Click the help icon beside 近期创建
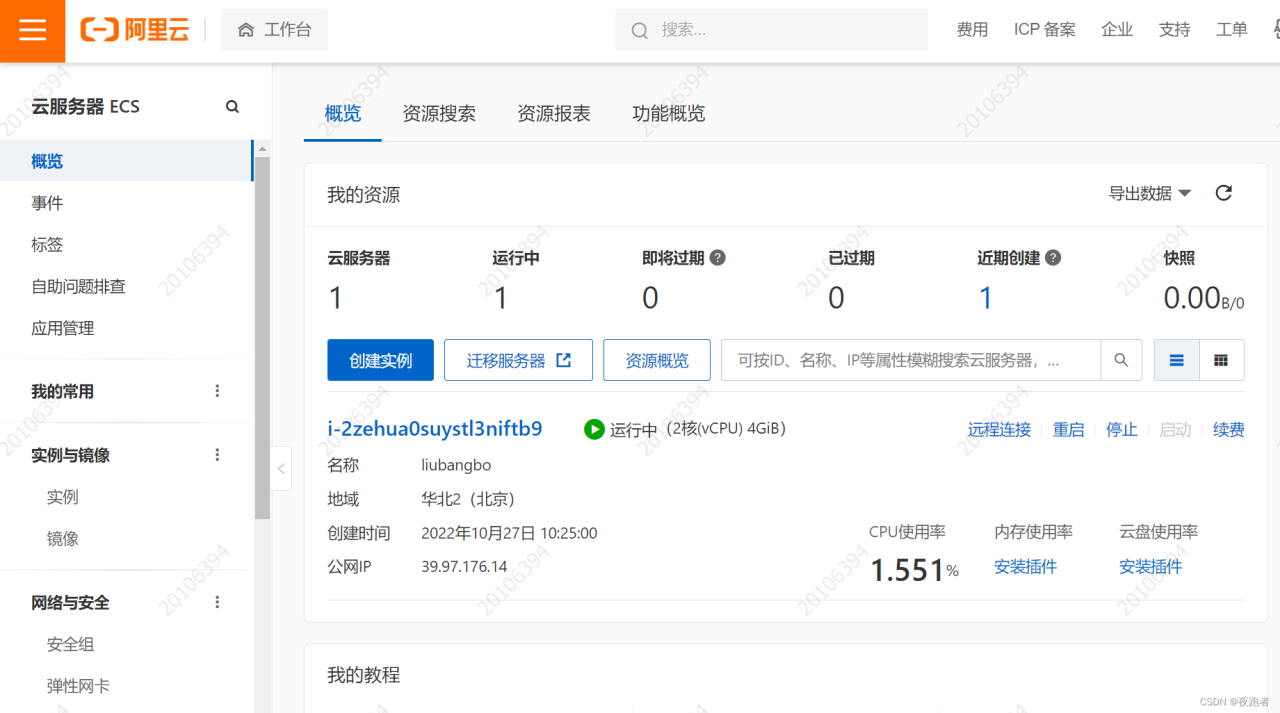Screen dimensions: 1280x713 tap(1053, 258)
